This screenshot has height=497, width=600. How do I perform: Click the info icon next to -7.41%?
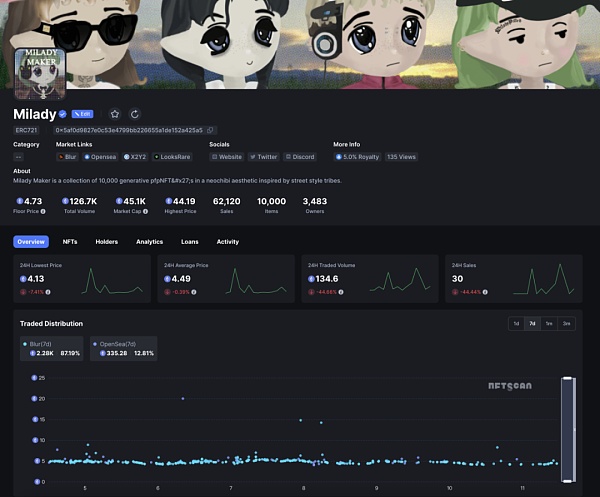[48, 292]
